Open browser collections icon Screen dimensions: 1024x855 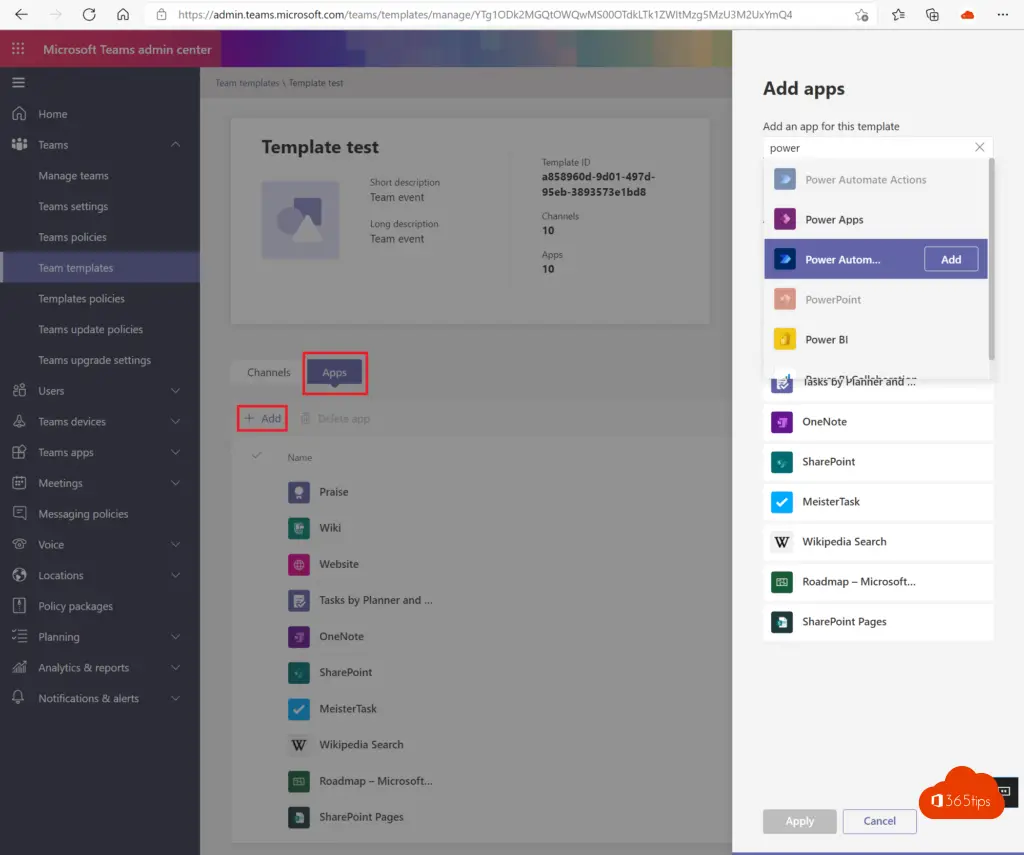click(x=932, y=14)
